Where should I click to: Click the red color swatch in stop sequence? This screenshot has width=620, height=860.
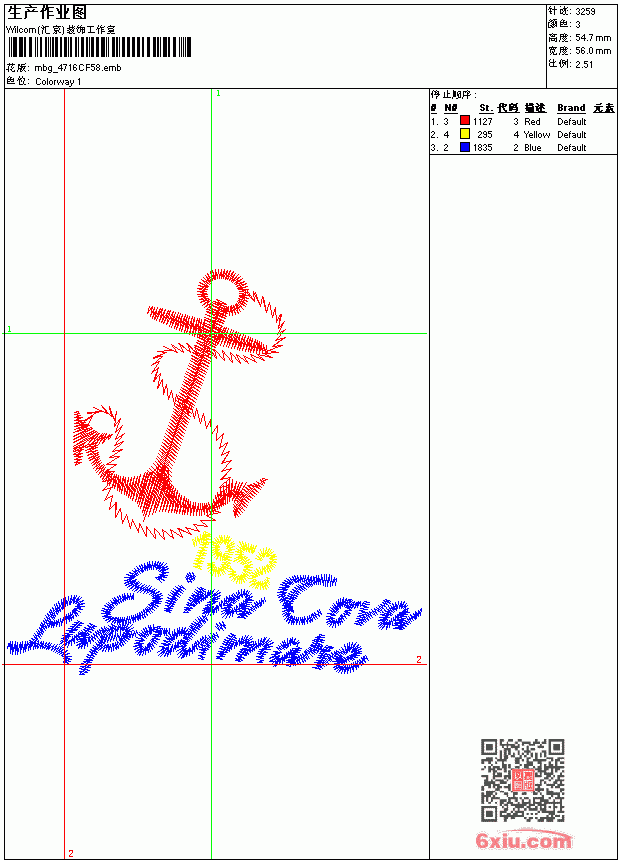click(465, 121)
